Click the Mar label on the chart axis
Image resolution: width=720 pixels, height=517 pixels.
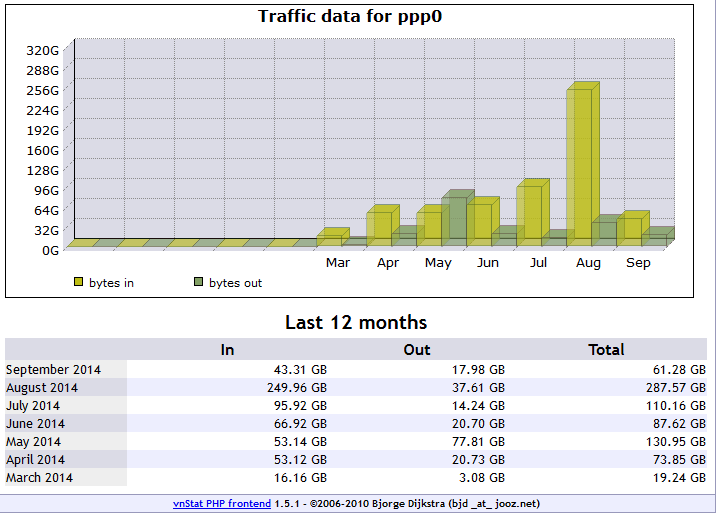click(x=338, y=263)
